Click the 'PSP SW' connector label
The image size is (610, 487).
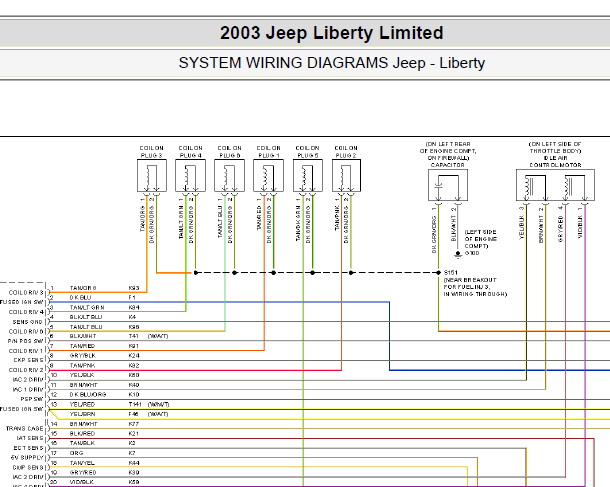pyautogui.click(x=32, y=399)
